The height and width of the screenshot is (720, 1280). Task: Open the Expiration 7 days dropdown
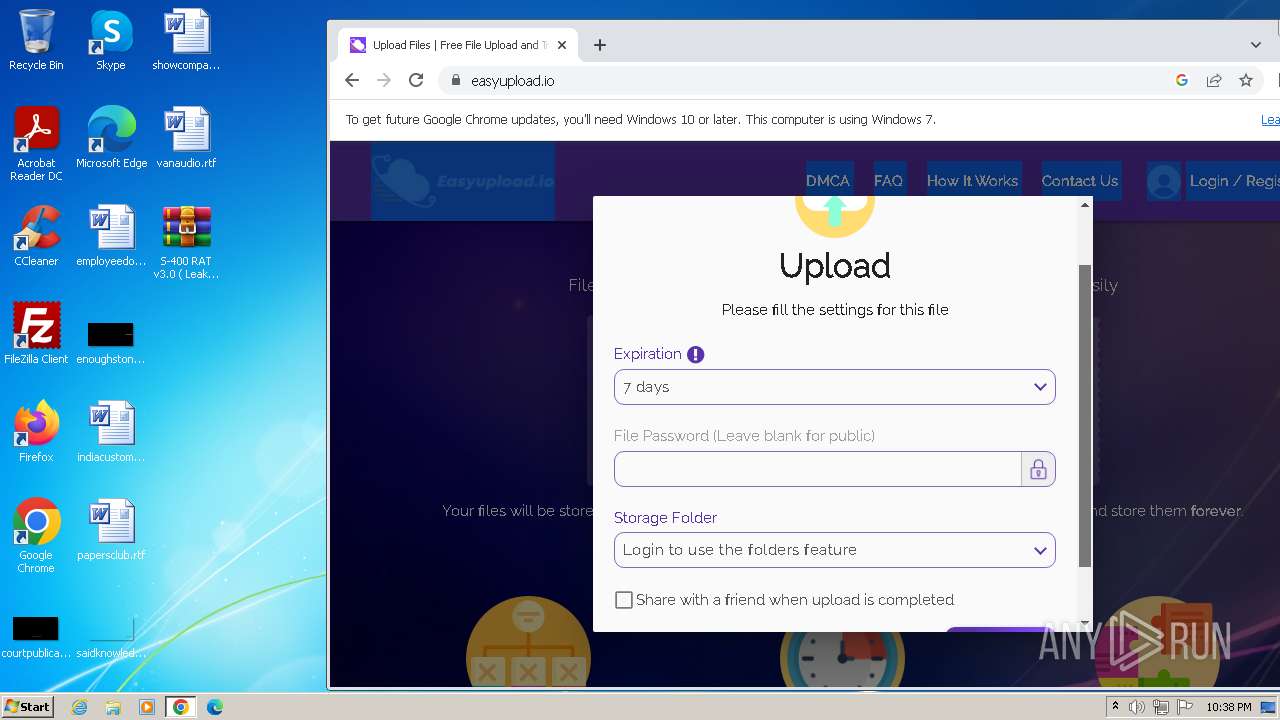pyautogui.click(x=835, y=387)
